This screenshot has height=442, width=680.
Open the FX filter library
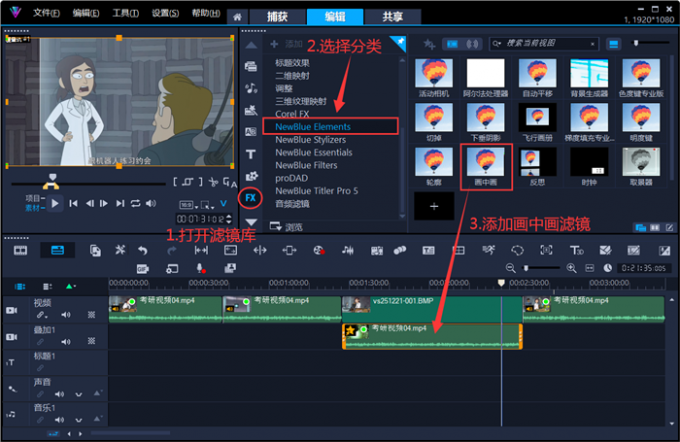[251, 198]
